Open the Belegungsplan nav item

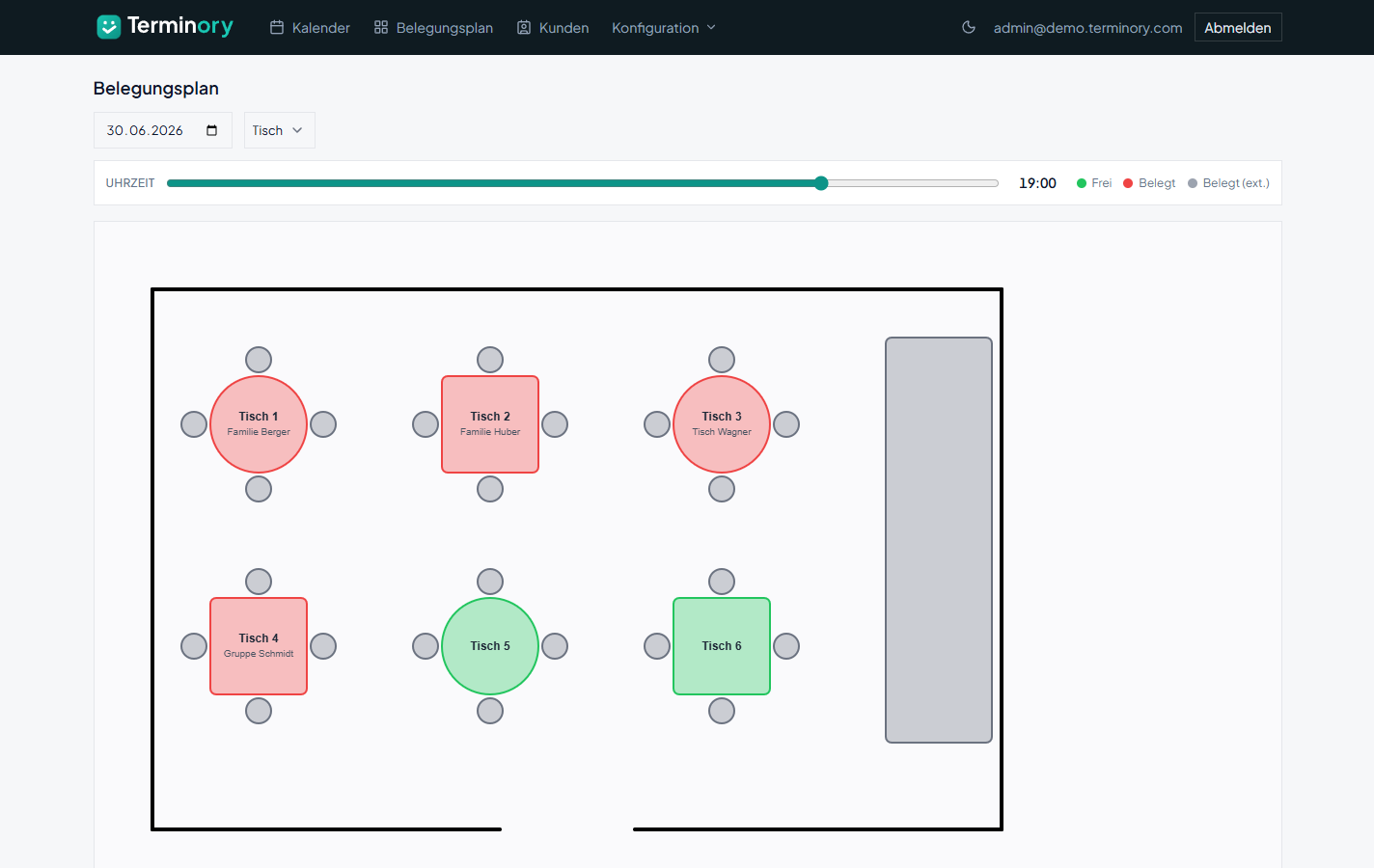pos(433,28)
